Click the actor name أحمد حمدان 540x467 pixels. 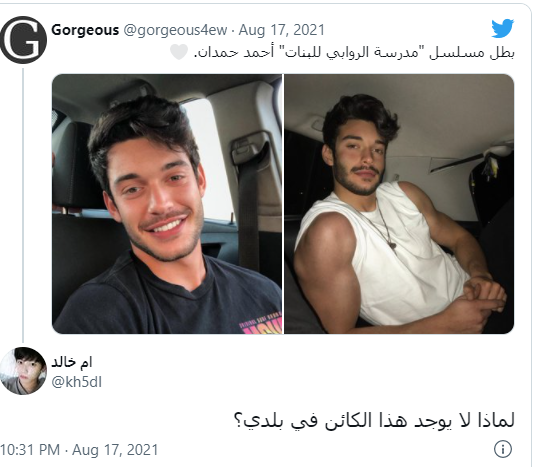click(x=236, y=53)
